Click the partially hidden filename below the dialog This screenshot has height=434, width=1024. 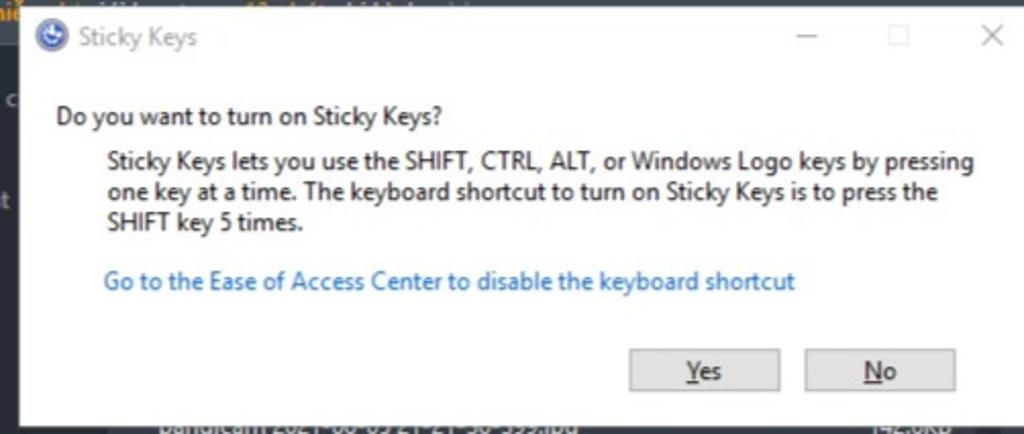tap(368, 429)
